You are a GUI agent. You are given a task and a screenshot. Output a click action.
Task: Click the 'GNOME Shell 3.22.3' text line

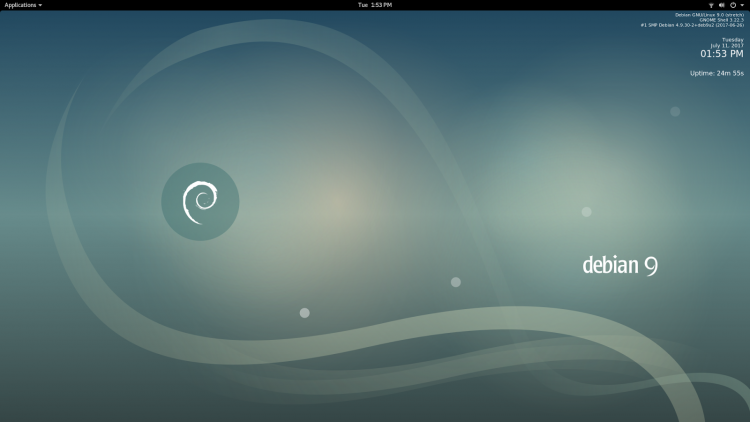(721, 20)
